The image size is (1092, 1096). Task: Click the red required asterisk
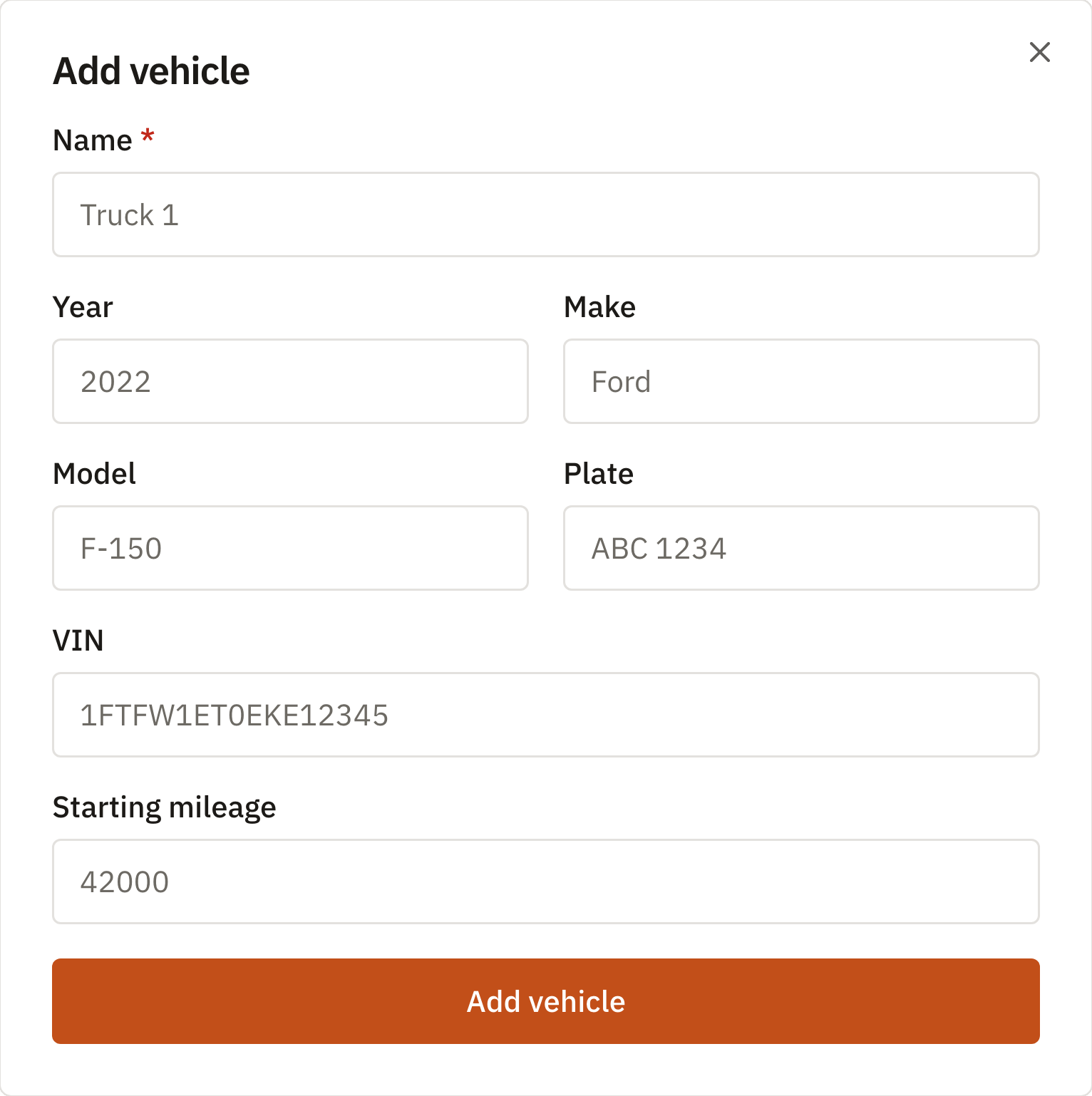tap(148, 135)
